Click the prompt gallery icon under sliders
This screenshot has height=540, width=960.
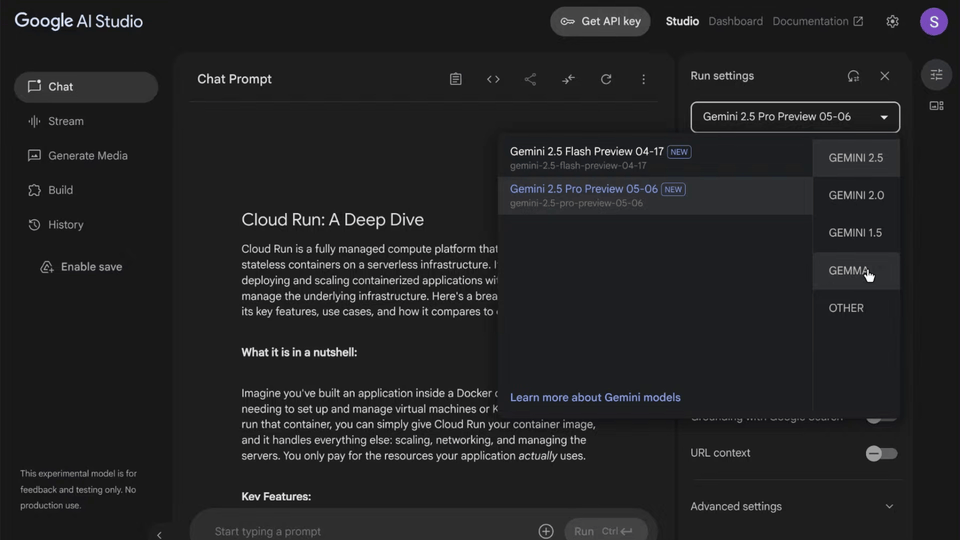936,106
